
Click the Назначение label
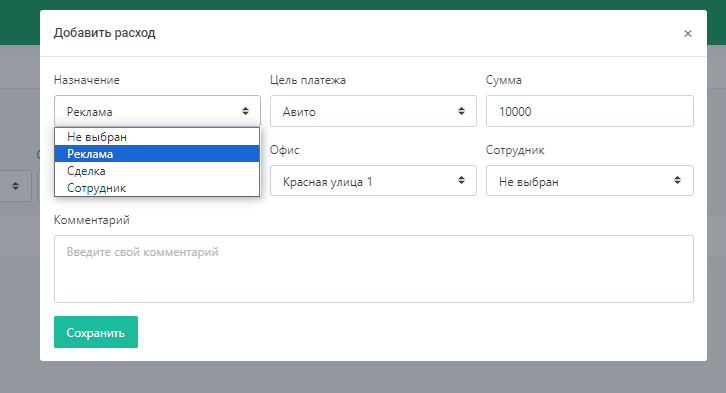click(x=87, y=80)
